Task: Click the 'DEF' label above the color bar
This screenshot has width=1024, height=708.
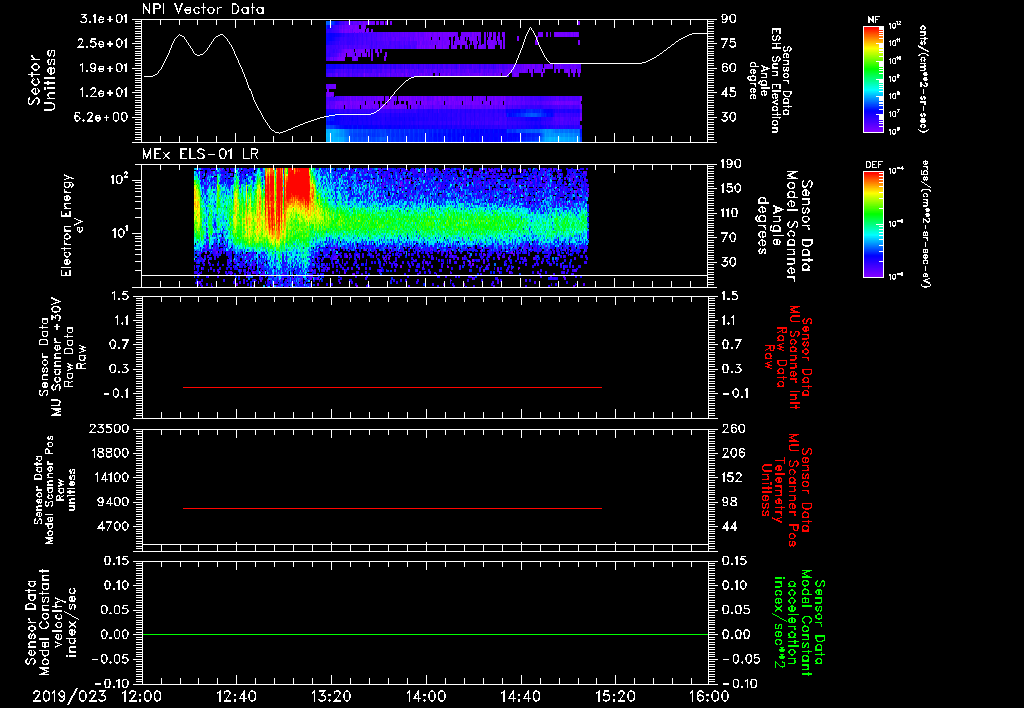Action: click(874, 165)
